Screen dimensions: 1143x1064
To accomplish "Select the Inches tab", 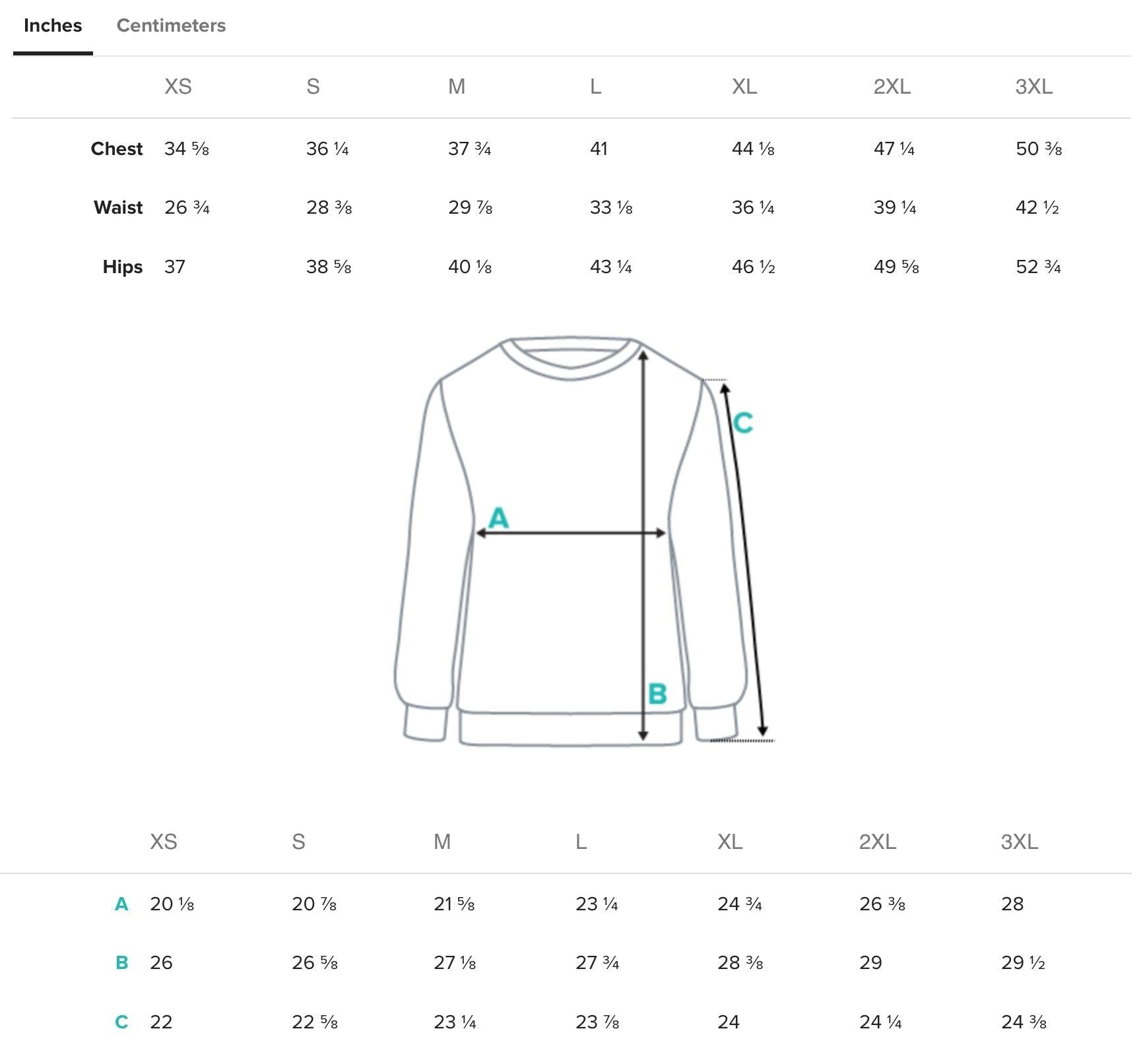I will [x=53, y=26].
